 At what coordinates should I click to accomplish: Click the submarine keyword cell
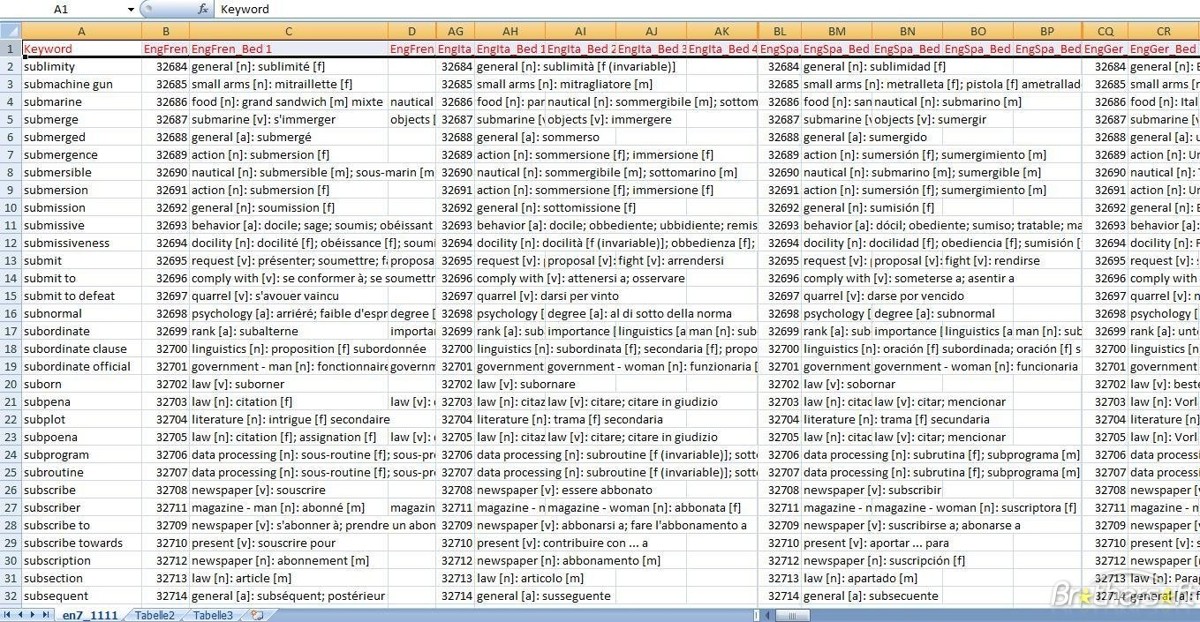coord(81,102)
